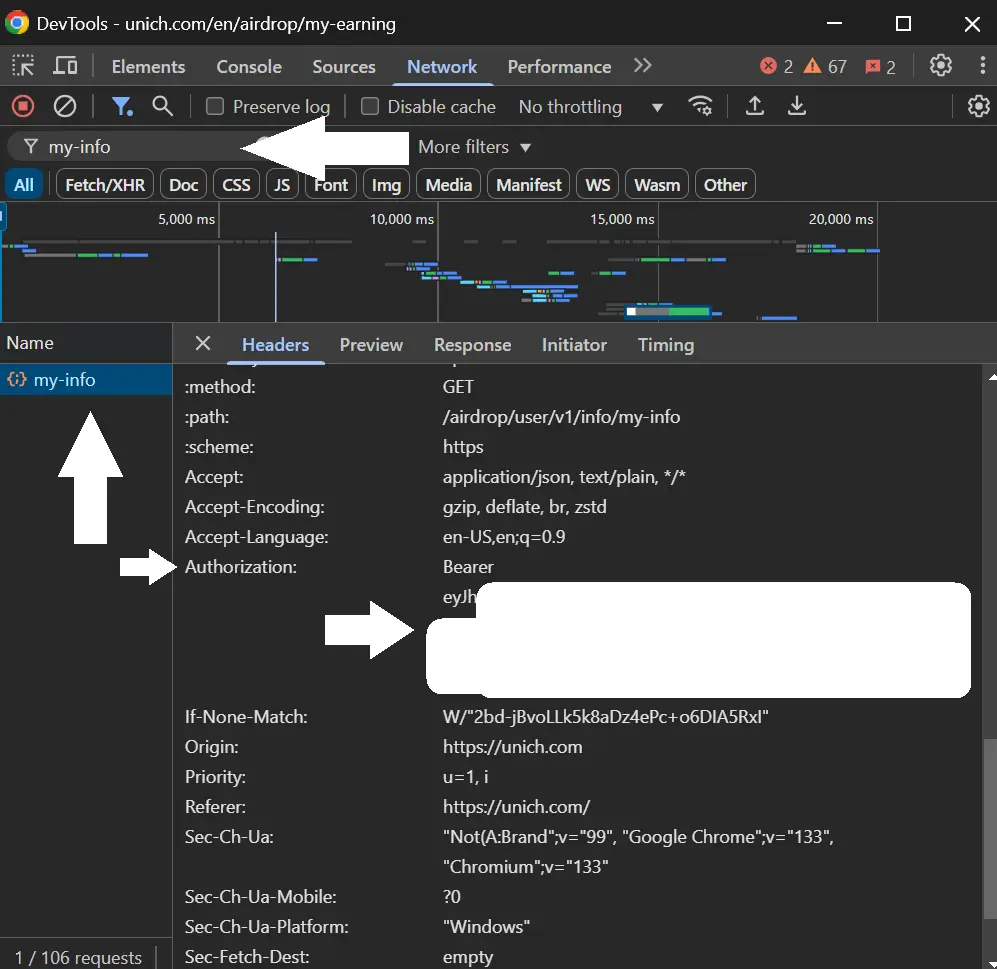997x969 pixels.
Task: Switch to Sources panel
Action: coord(343,66)
